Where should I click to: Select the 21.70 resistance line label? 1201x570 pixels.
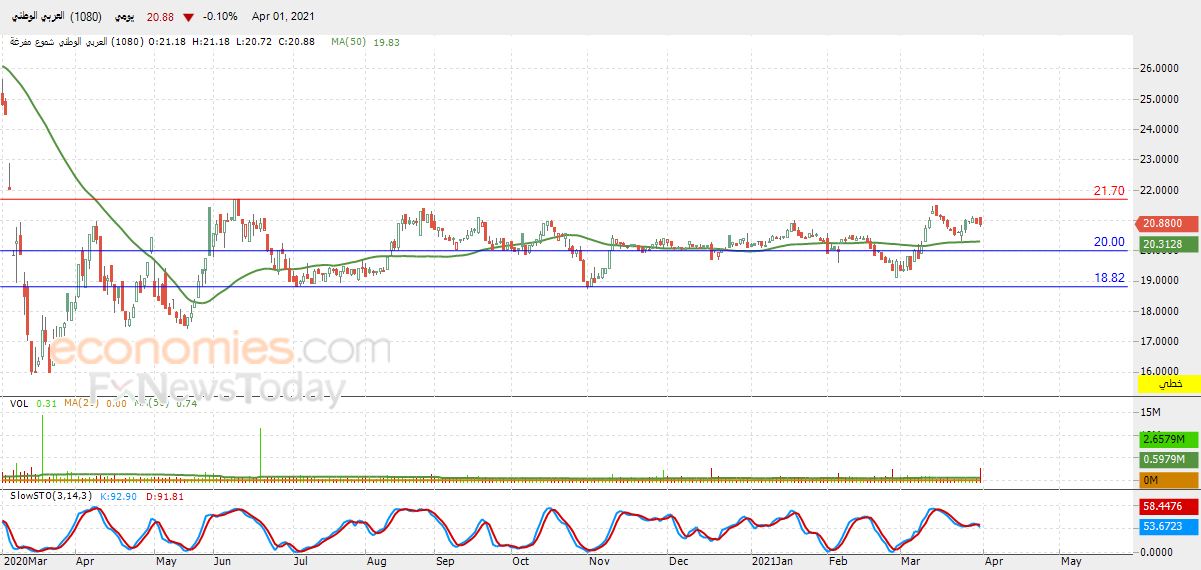pyautogui.click(x=1109, y=191)
